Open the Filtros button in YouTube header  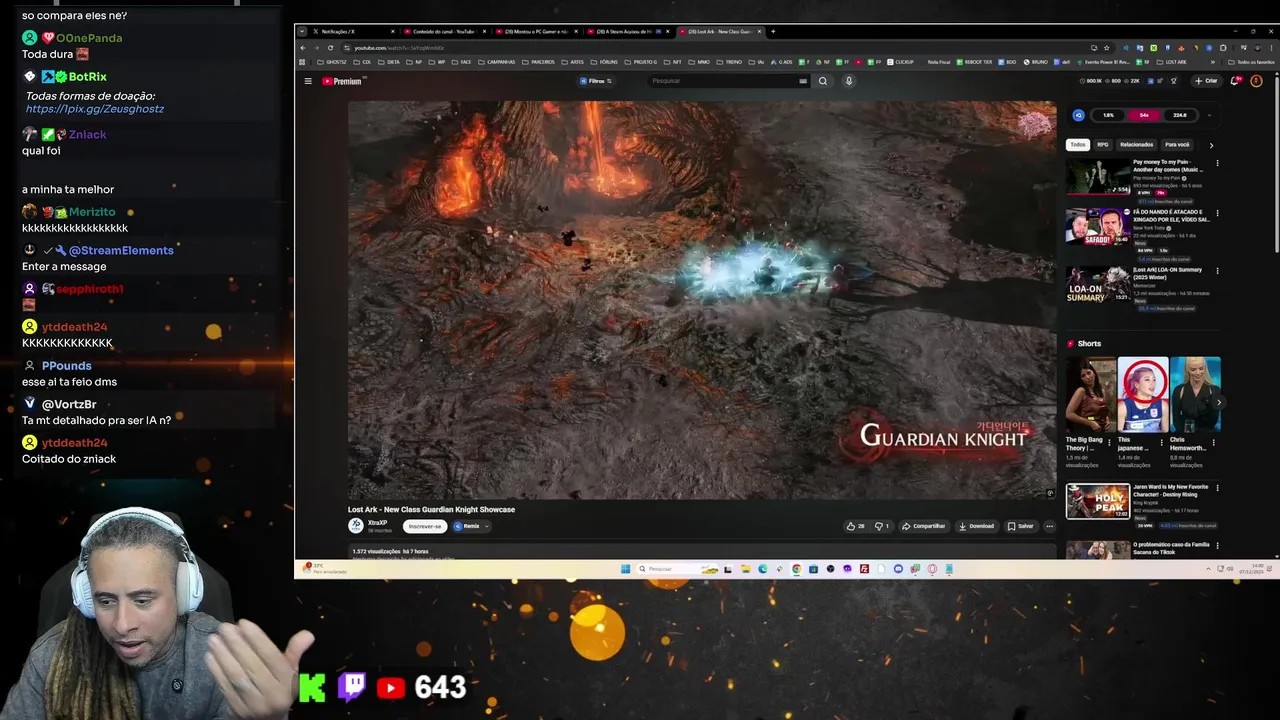596,81
